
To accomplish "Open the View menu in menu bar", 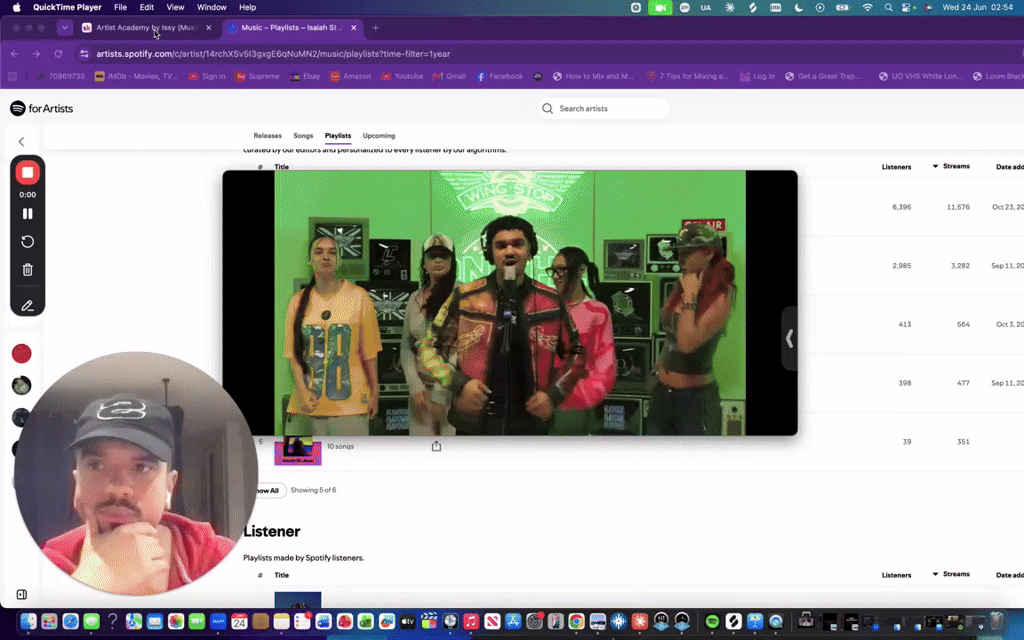I will (175, 7).
